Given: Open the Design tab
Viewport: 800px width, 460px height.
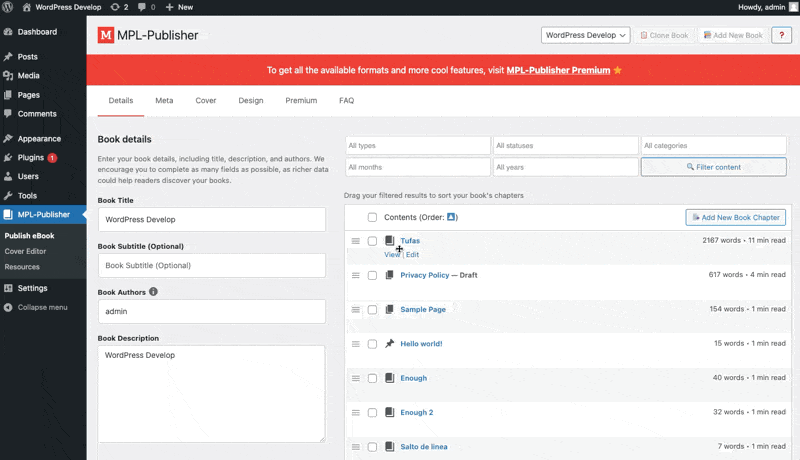Looking at the screenshot, I should click(x=251, y=101).
